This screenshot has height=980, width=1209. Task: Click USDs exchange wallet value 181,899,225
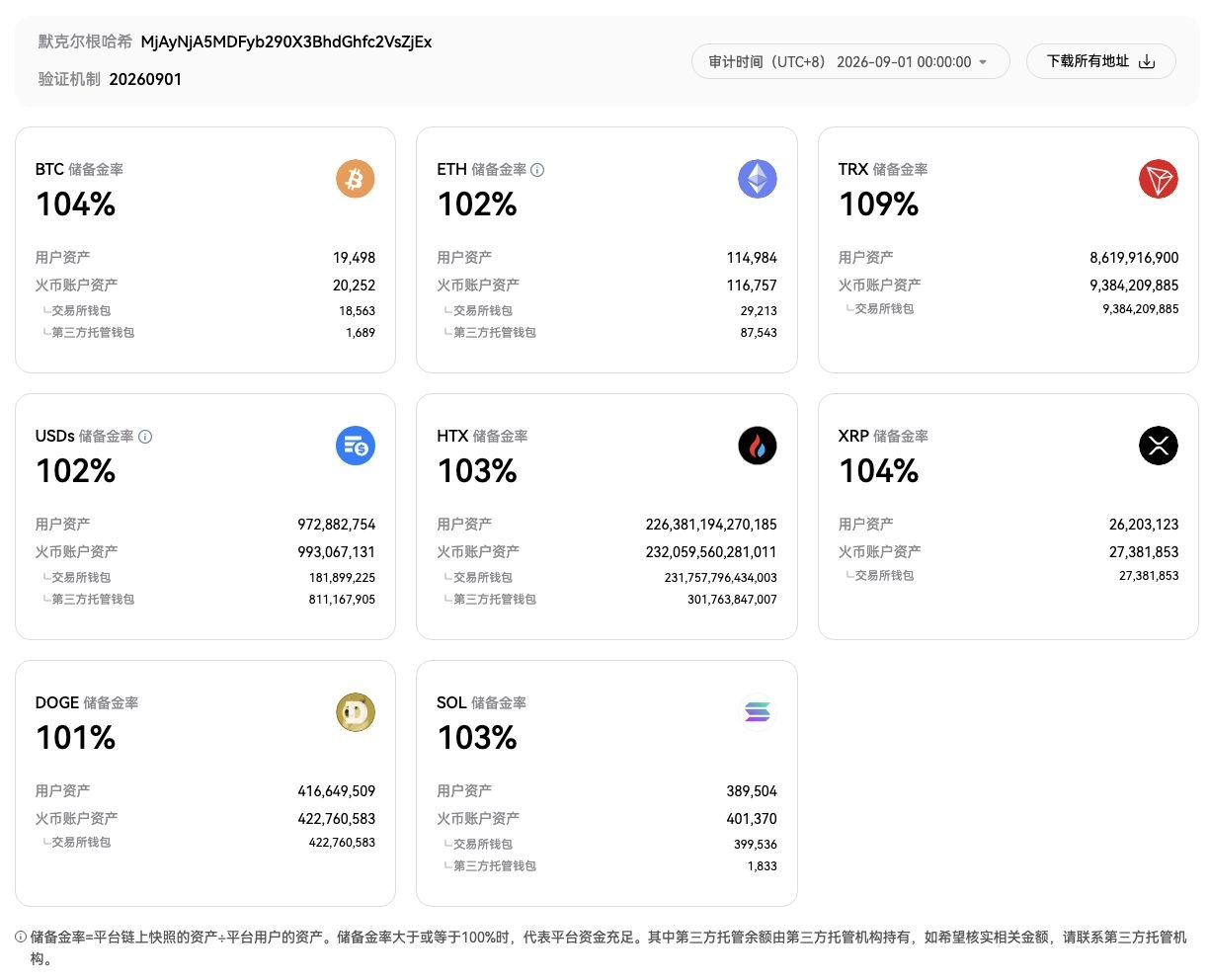coord(342,577)
